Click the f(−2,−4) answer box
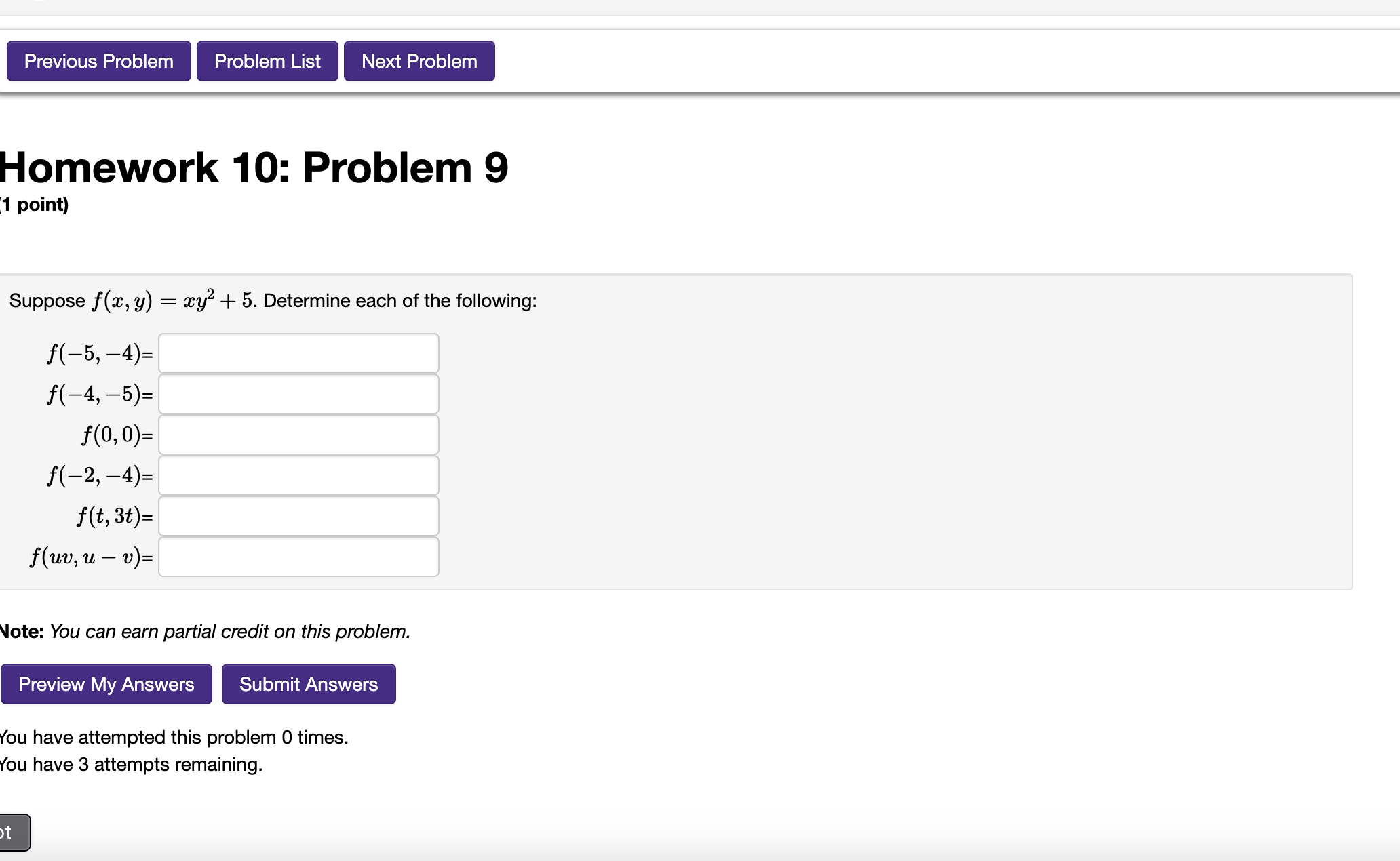Viewport: 1400px width, 861px height. pyautogui.click(x=298, y=475)
